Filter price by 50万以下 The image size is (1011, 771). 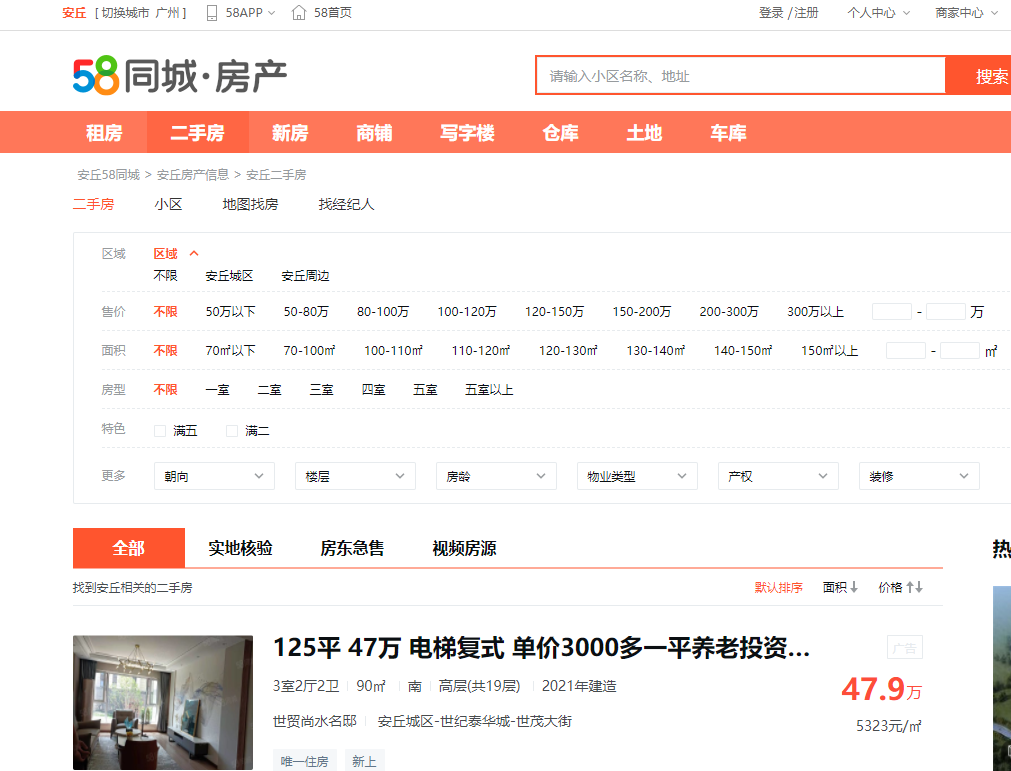pos(230,312)
